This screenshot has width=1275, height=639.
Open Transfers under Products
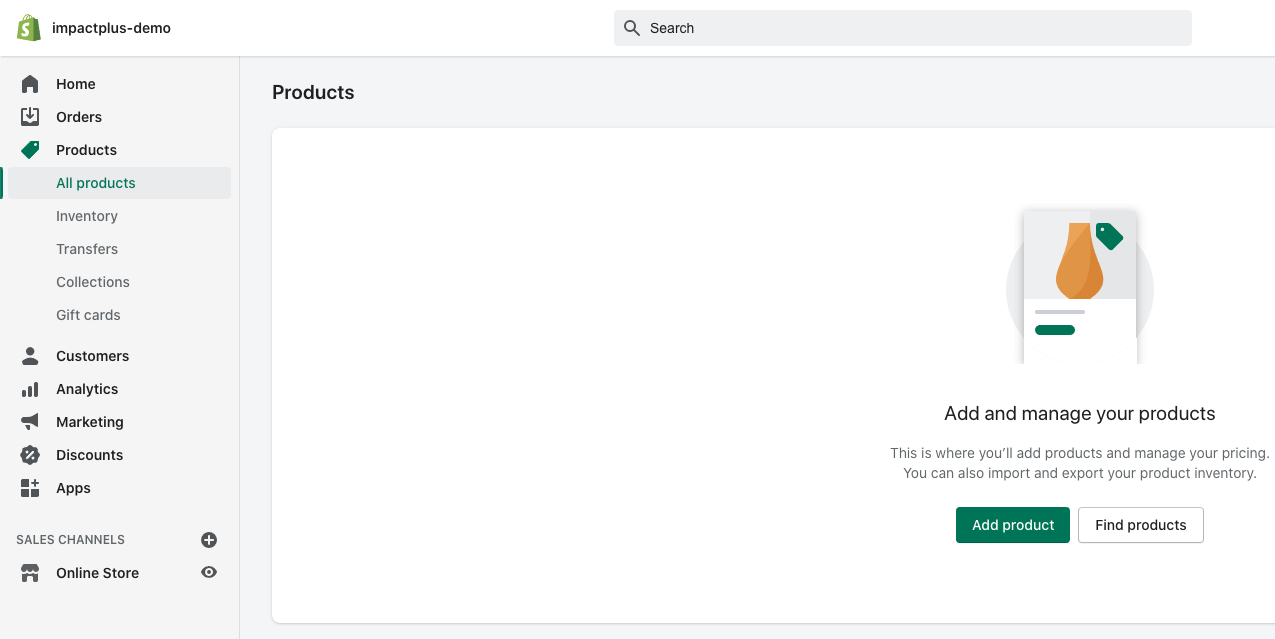click(x=87, y=249)
